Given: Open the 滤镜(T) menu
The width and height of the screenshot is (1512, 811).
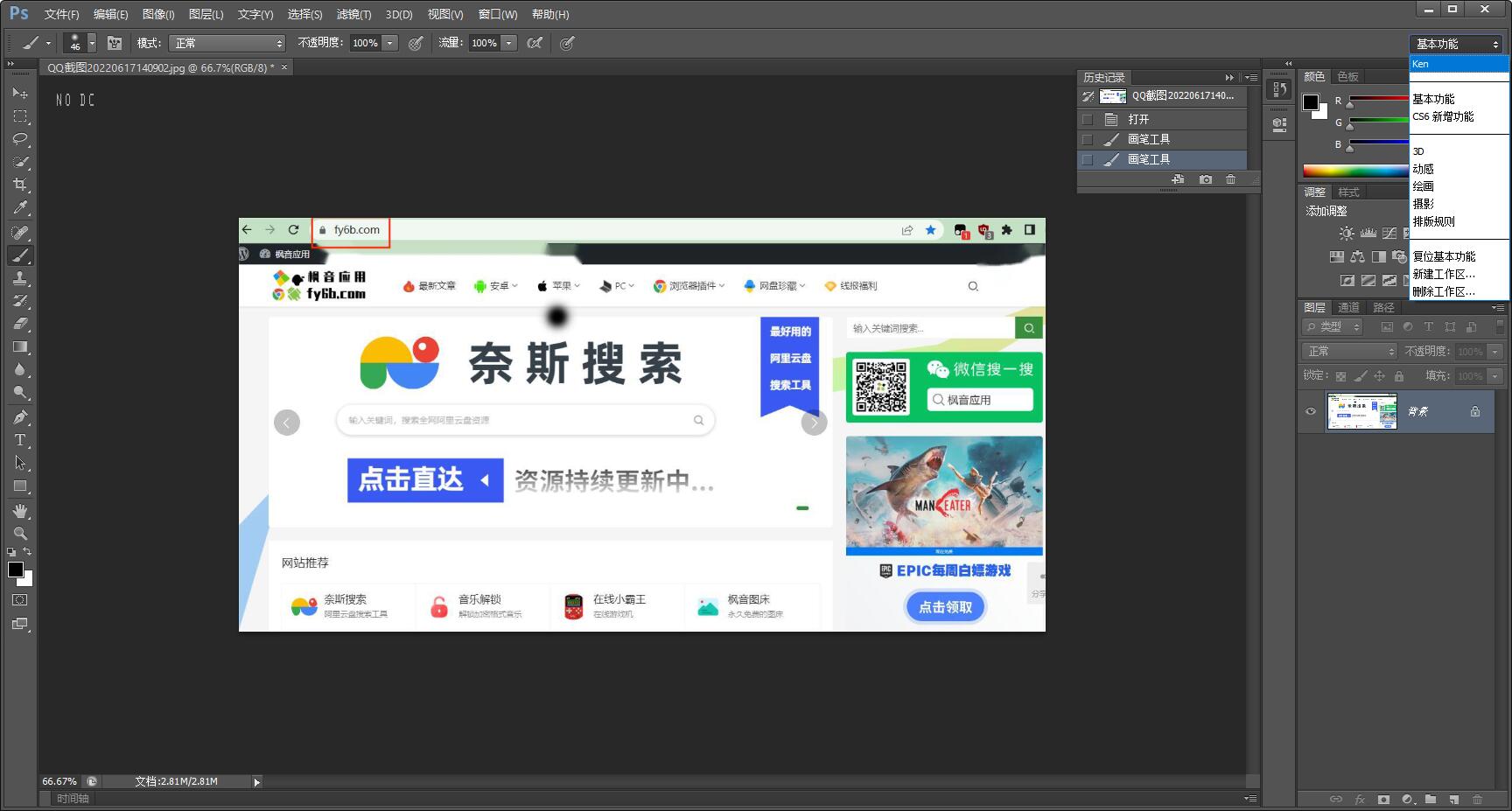Looking at the screenshot, I should point(353,14).
